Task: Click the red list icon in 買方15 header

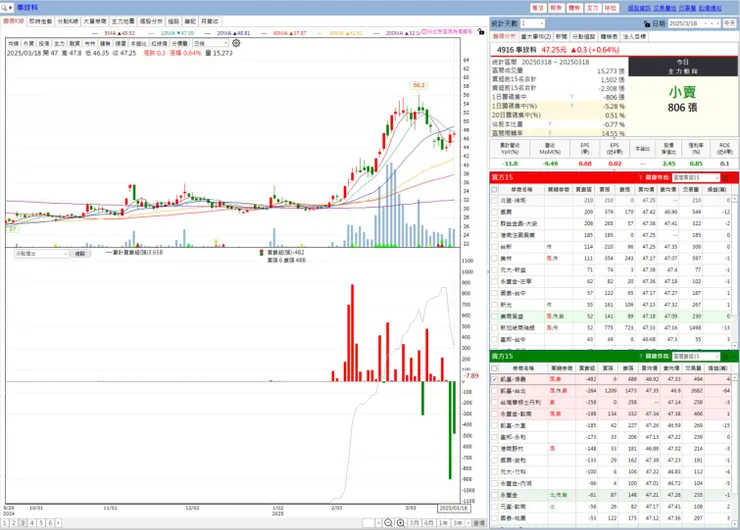Action: click(x=725, y=177)
